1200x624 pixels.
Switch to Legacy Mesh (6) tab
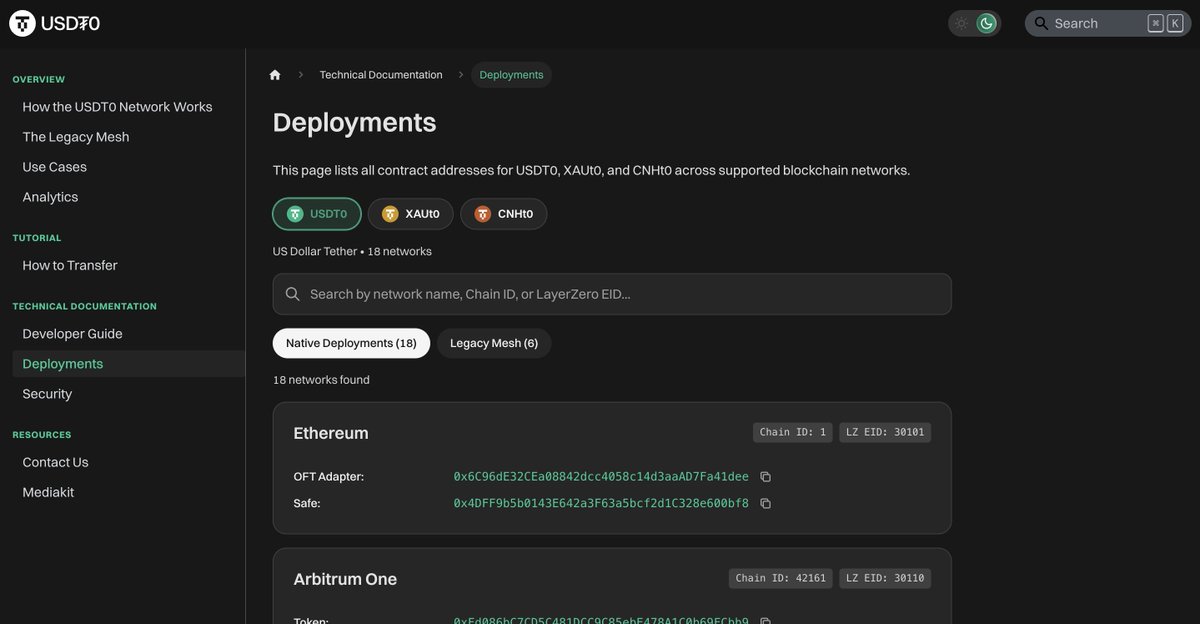494,343
